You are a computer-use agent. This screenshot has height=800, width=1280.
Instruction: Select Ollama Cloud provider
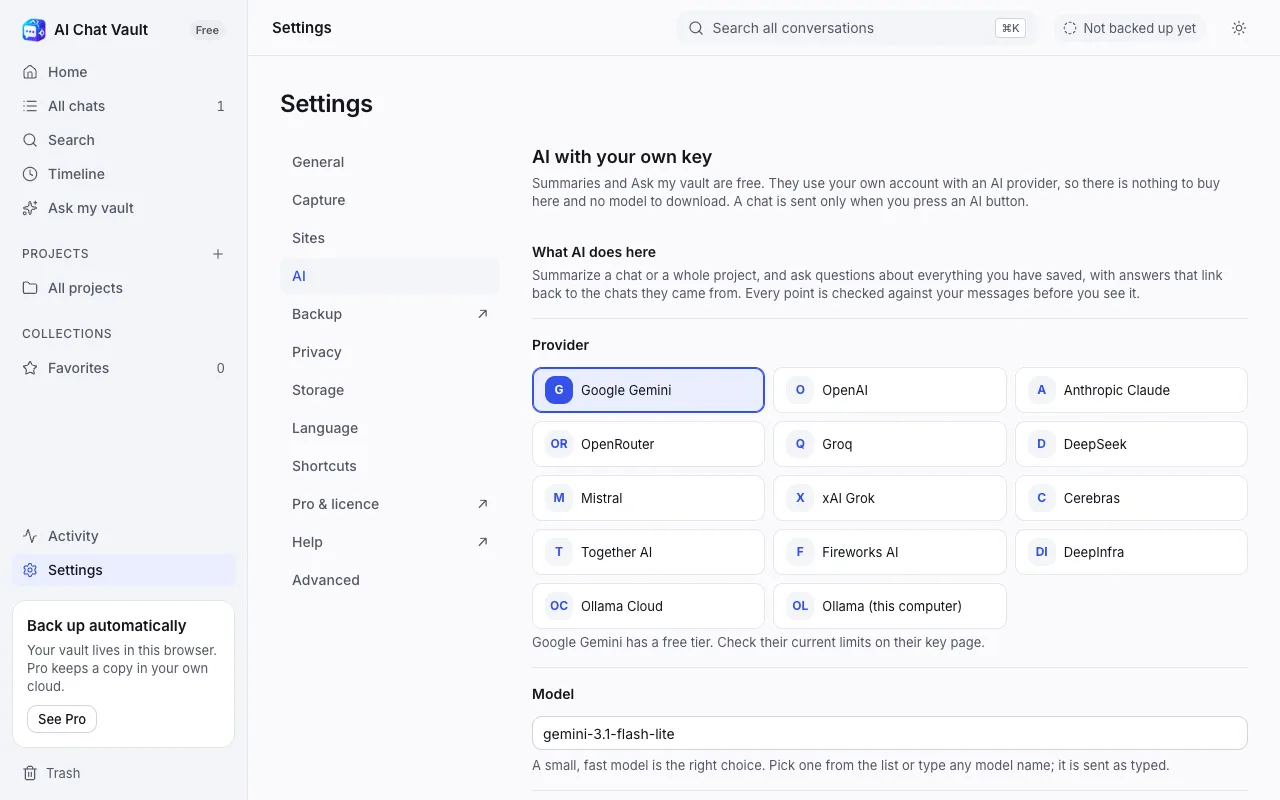[648, 606]
